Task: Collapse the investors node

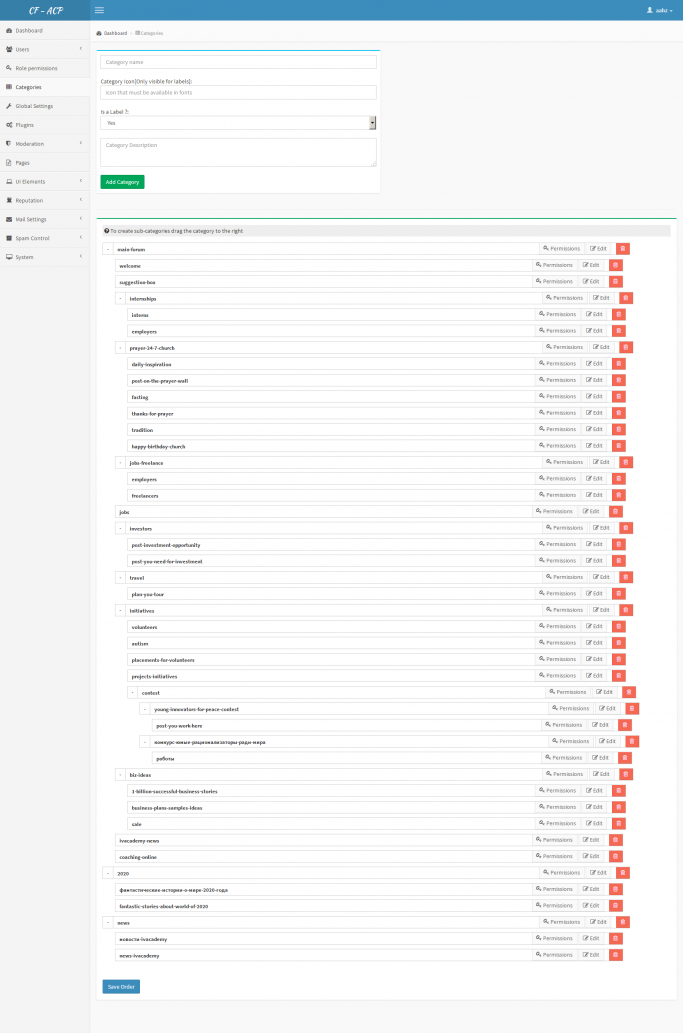Action: click(120, 528)
